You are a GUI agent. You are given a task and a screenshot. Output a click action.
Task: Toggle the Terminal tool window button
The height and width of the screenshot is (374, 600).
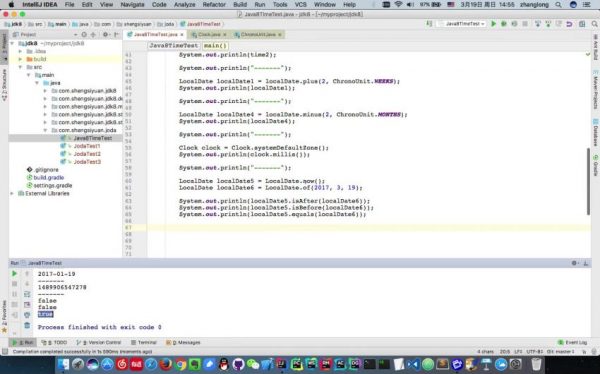pyautogui.click(x=143, y=342)
